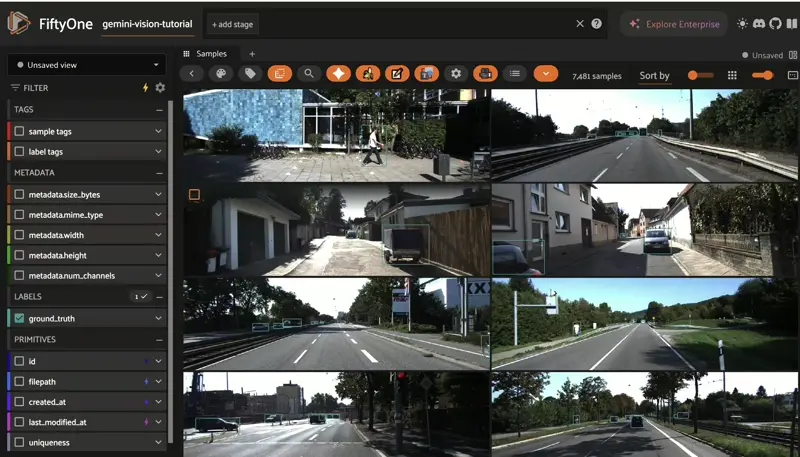Open the Unsaved view dropdown
The image size is (800, 457).
click(86, 65)
